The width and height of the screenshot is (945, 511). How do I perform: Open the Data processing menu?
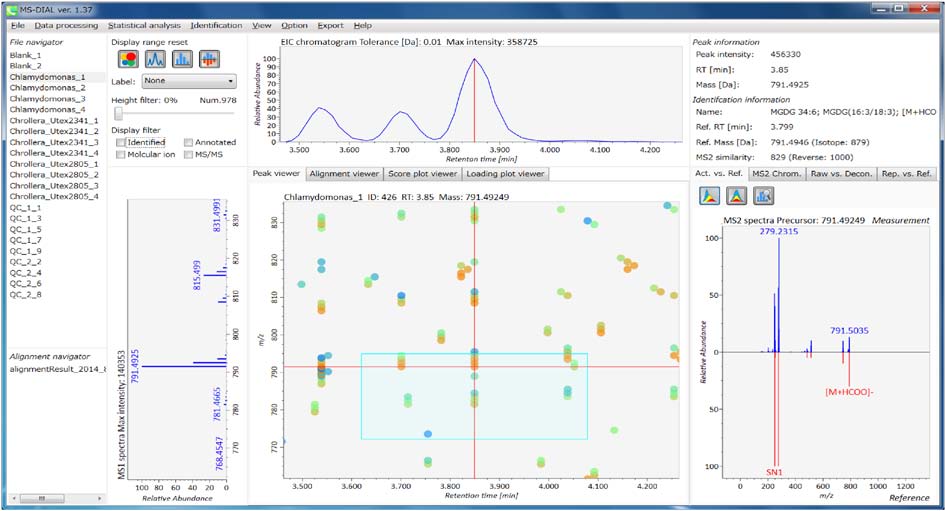[66, 25]
